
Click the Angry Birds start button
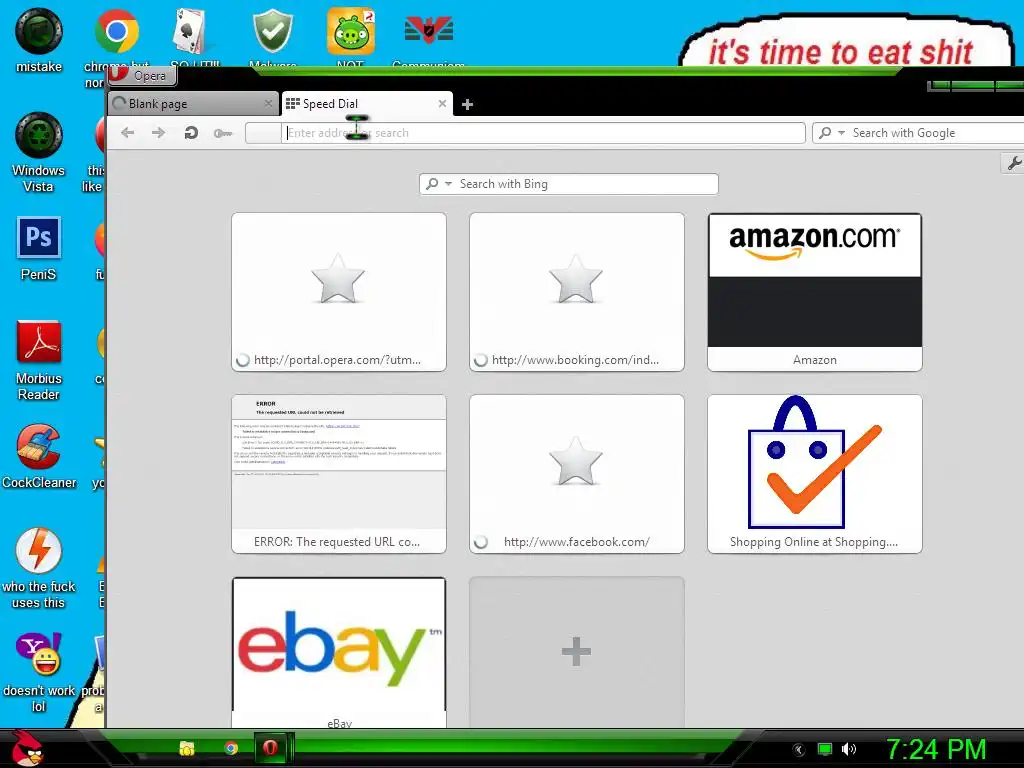[27, 748]
